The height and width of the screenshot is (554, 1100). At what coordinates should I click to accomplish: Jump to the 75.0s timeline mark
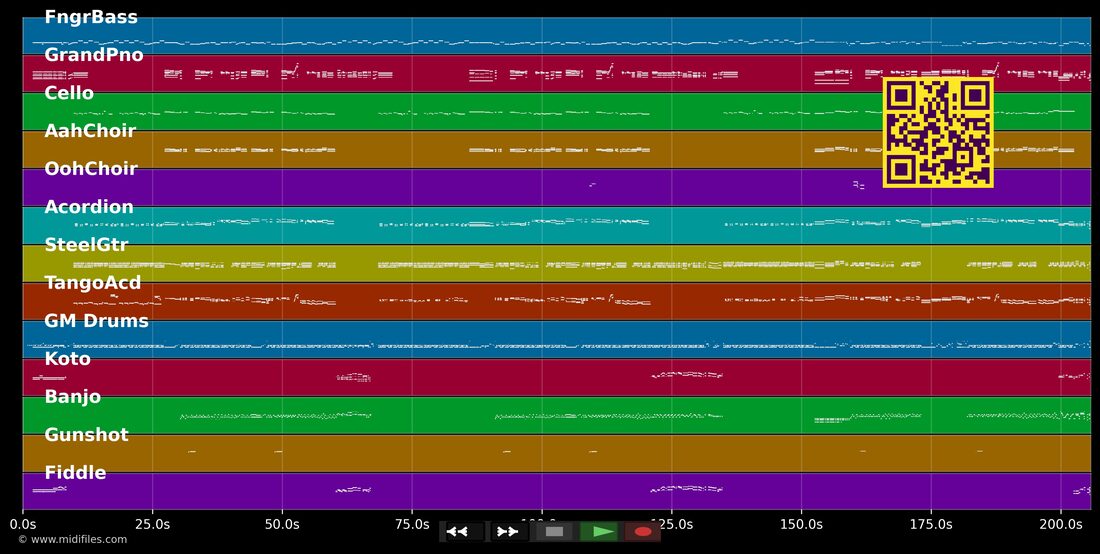click(412, 524)
